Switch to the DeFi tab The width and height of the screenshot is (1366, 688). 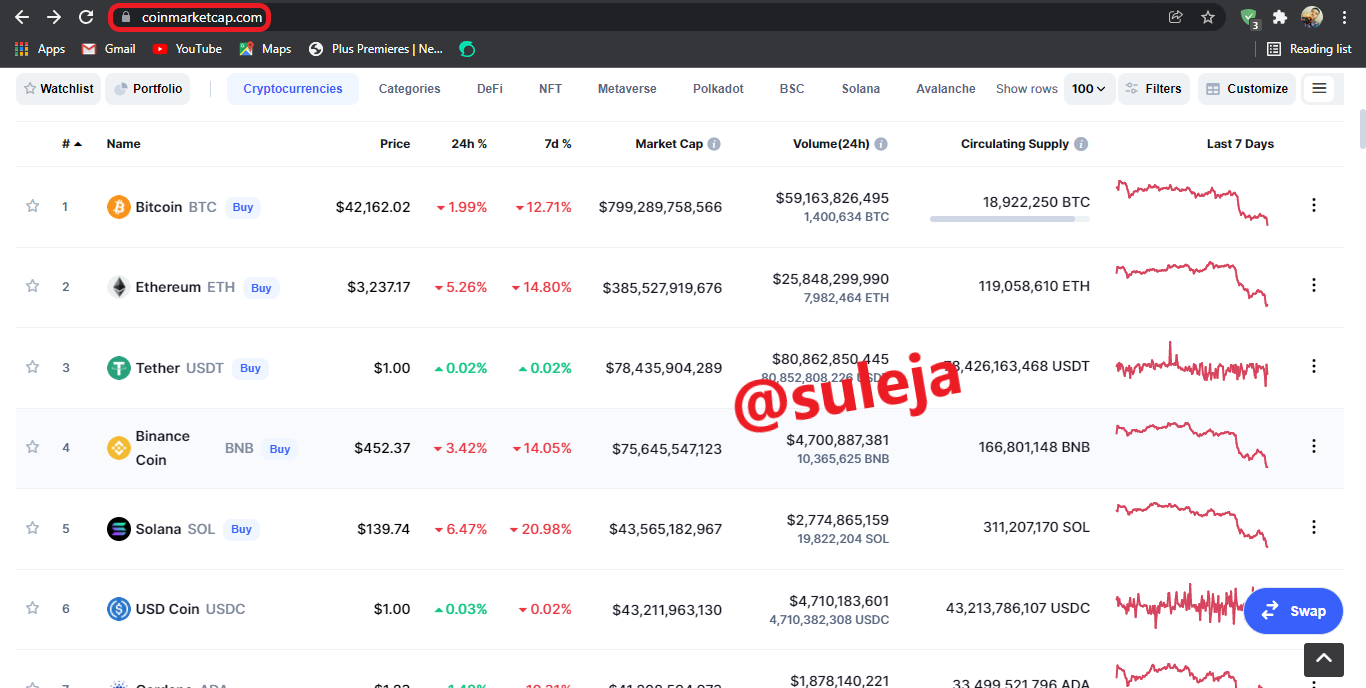490,89
